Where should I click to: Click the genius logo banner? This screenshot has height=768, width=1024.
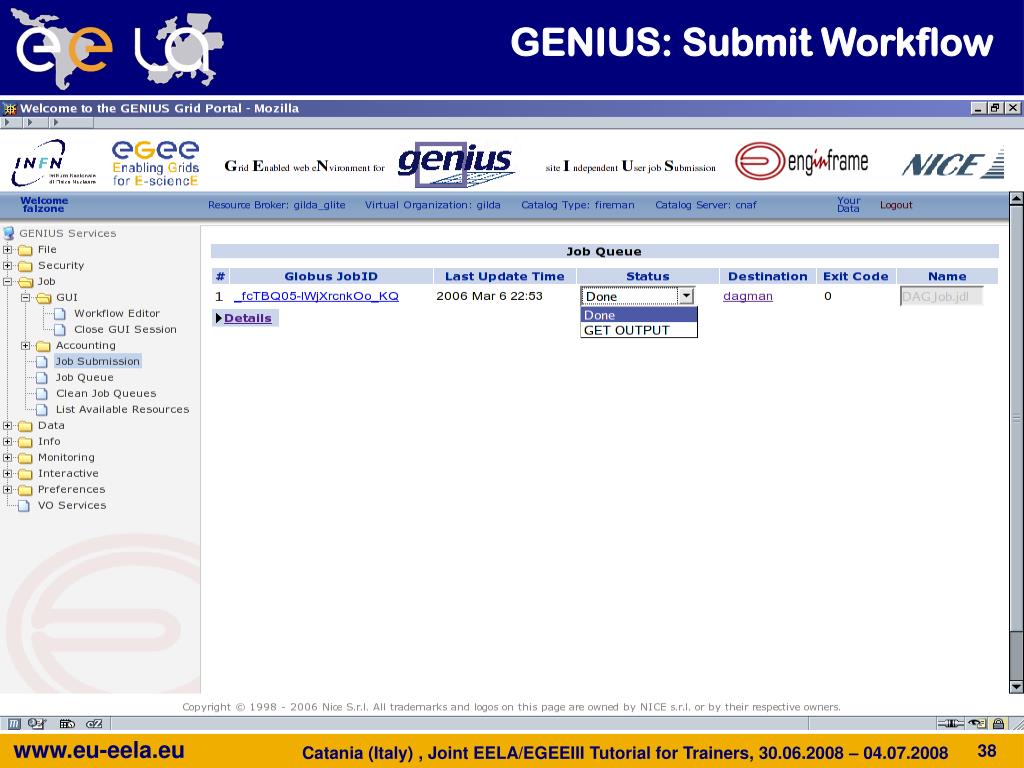pos(455,163)
